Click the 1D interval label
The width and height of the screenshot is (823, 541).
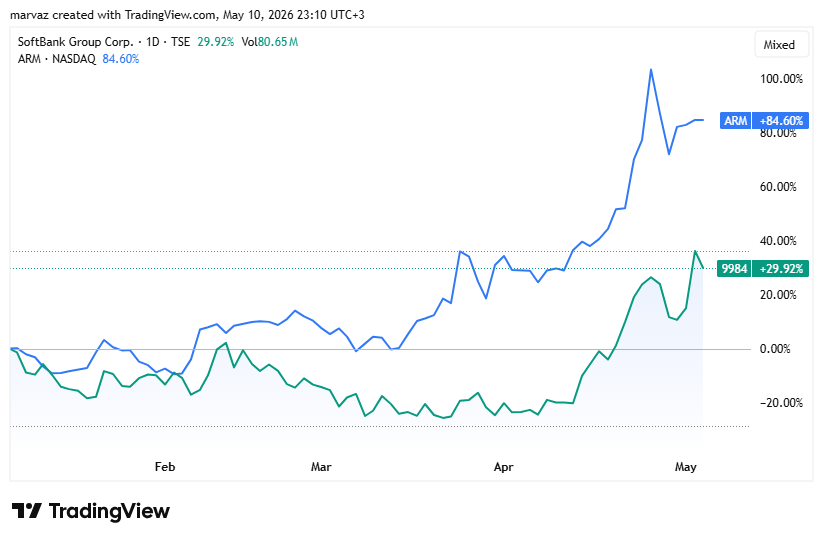point(152,42)
